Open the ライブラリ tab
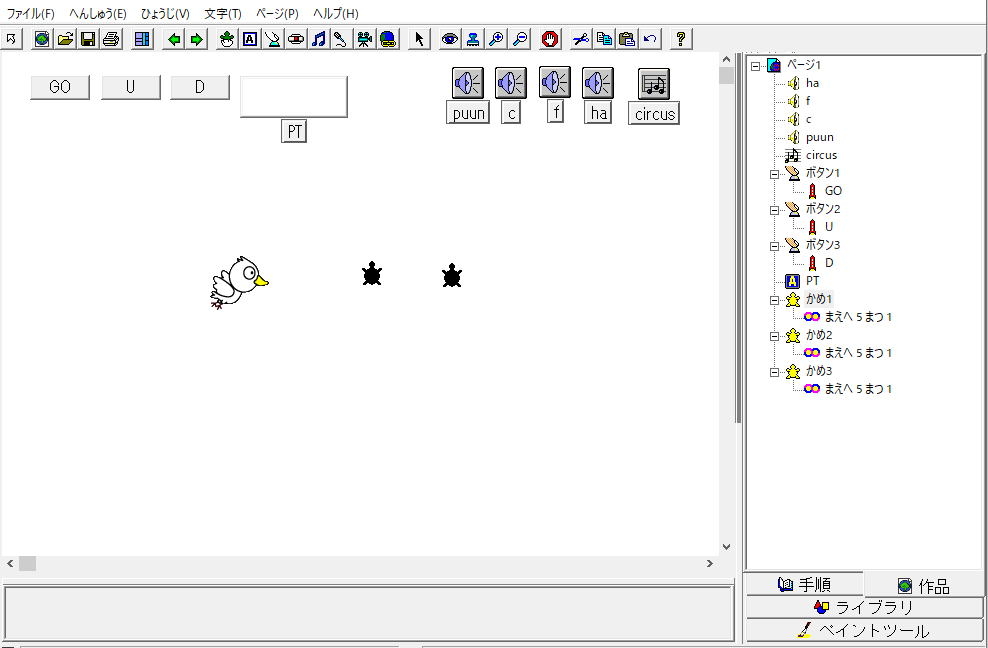This screenshot has height=648, width=988. click(x=864, y=607)
